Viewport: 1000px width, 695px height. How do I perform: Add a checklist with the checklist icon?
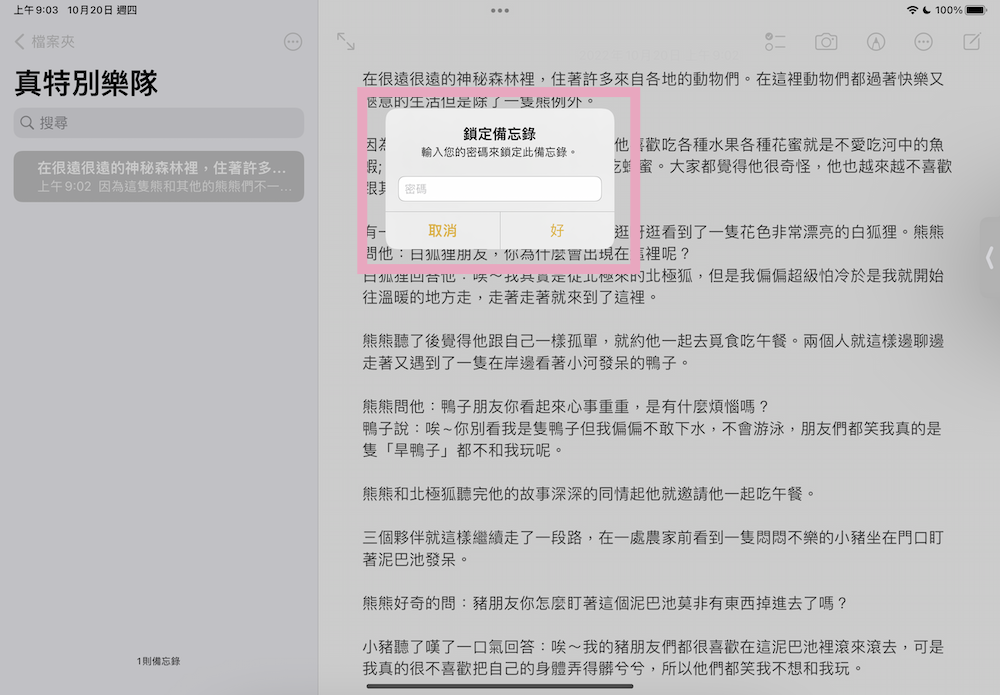(x=775, y=42)
